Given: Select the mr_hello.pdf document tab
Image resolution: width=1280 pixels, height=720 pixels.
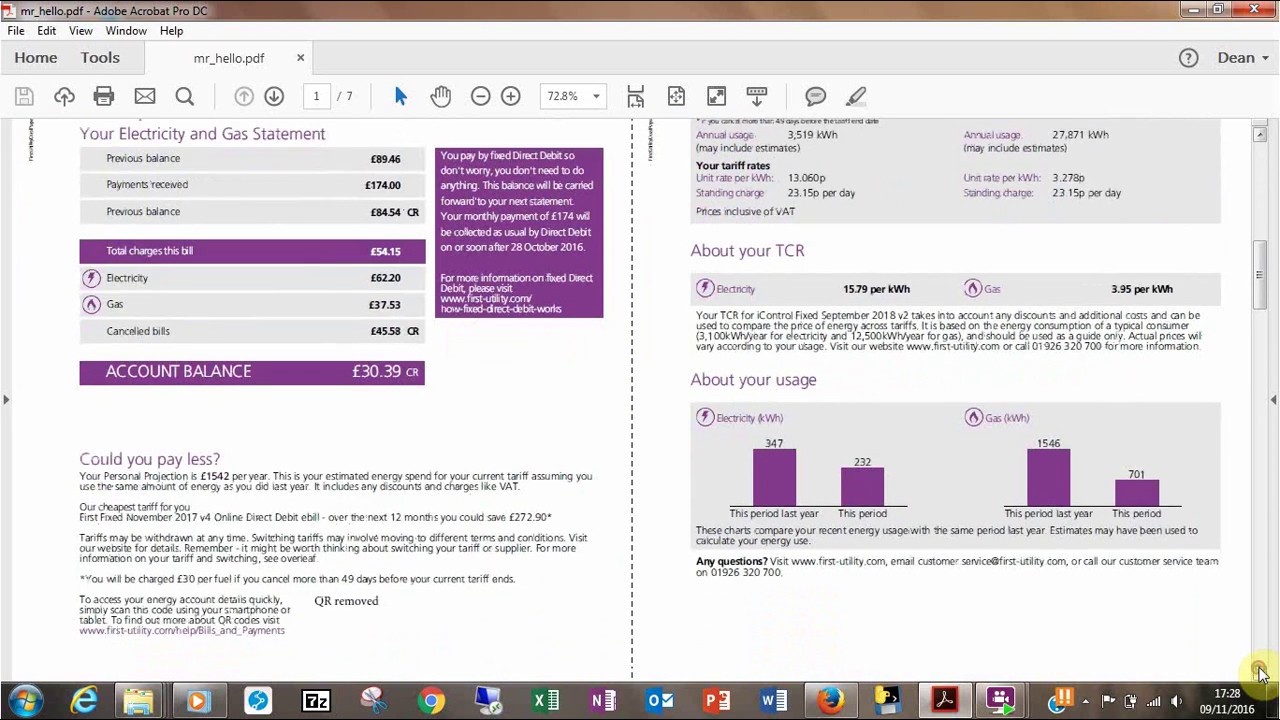Looking at the screenshot, I should 229,58.
